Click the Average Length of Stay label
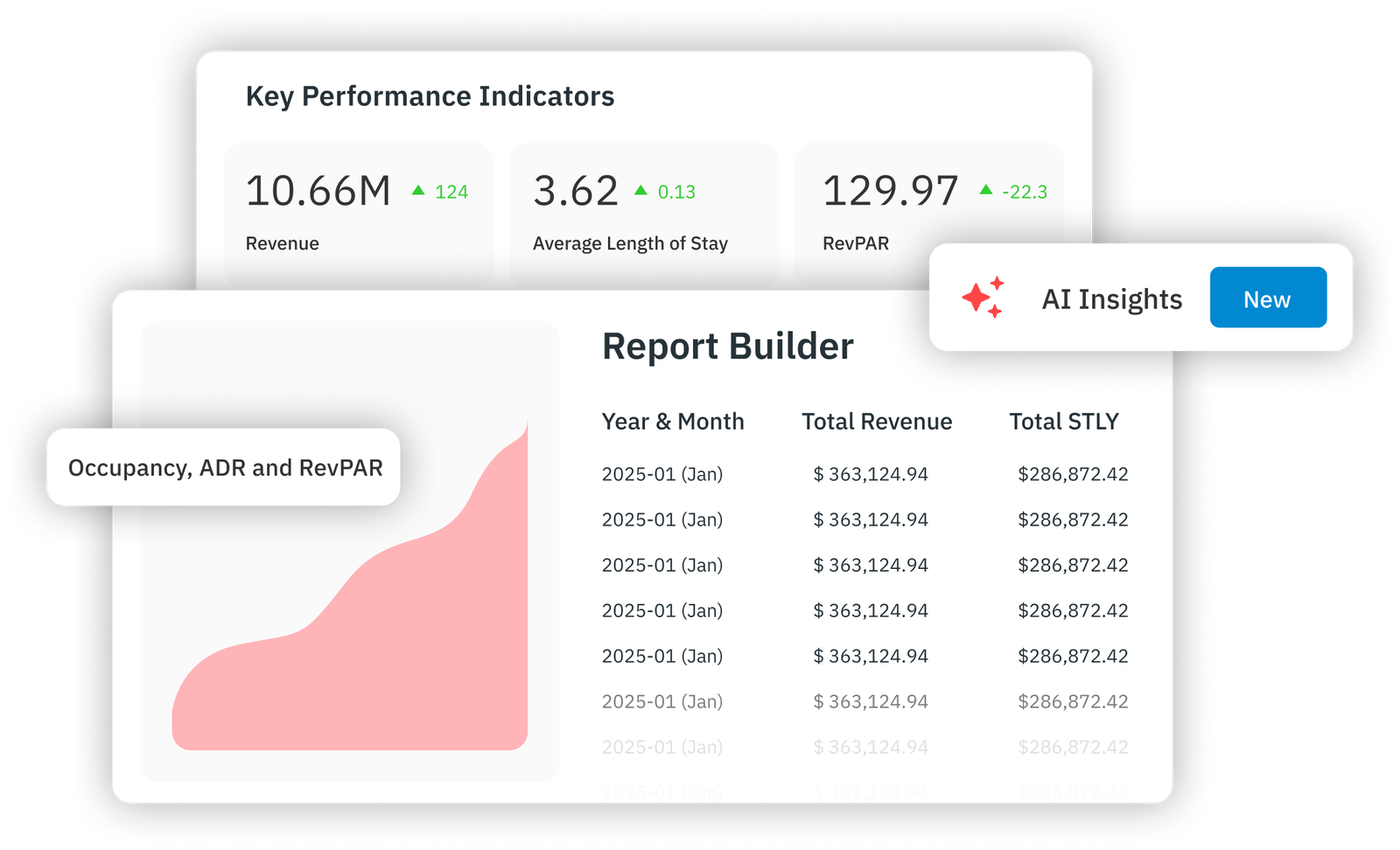 click(x=630, y=243)
